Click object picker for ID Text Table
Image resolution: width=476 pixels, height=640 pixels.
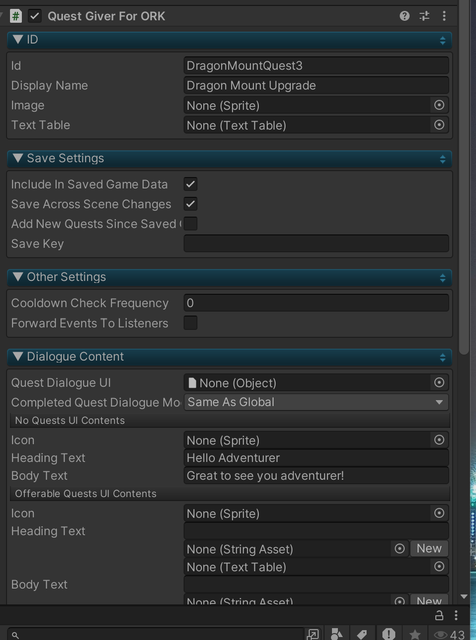(x=439, y=125)
